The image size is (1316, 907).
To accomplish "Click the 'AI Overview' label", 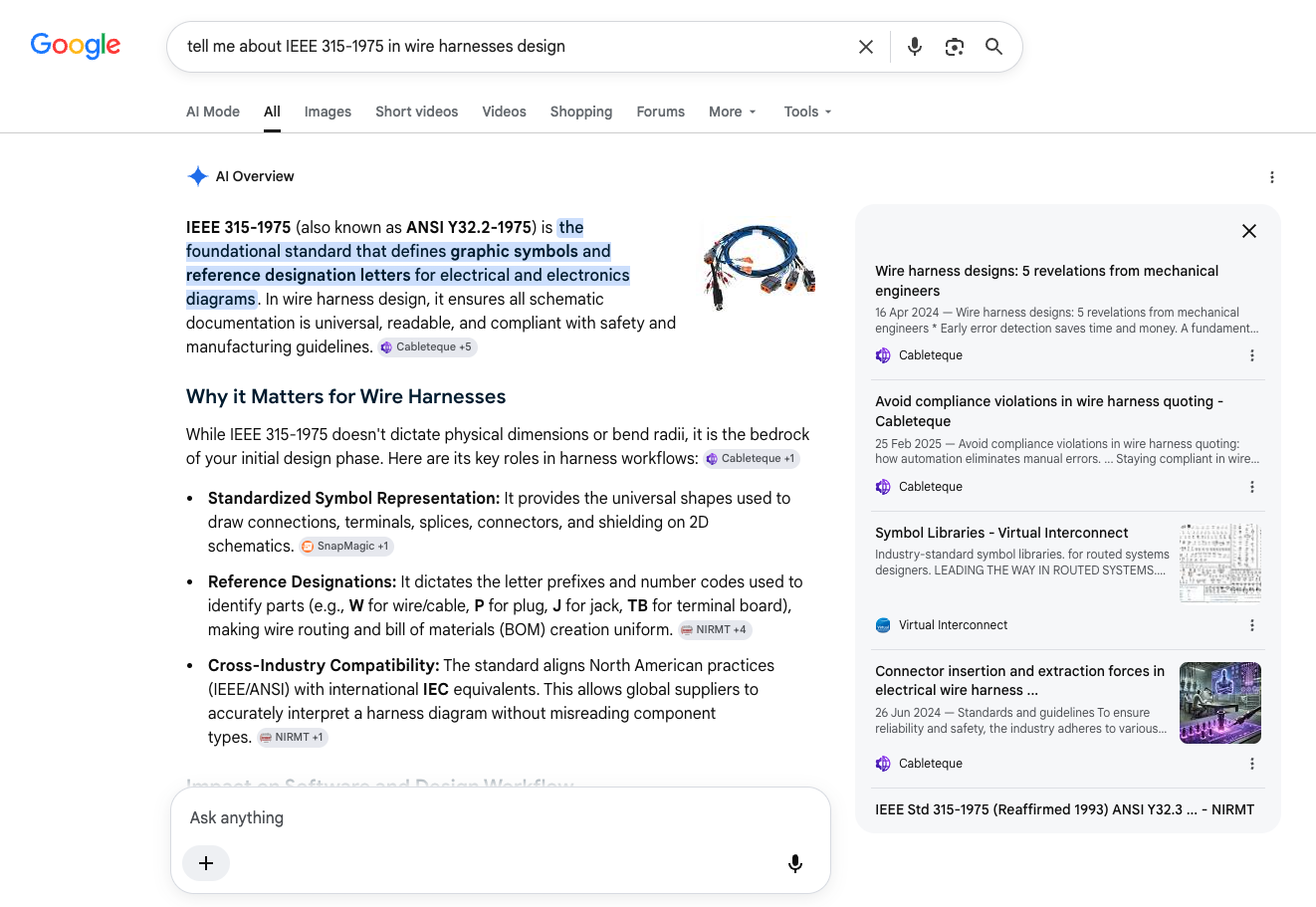I will point(255,176).
